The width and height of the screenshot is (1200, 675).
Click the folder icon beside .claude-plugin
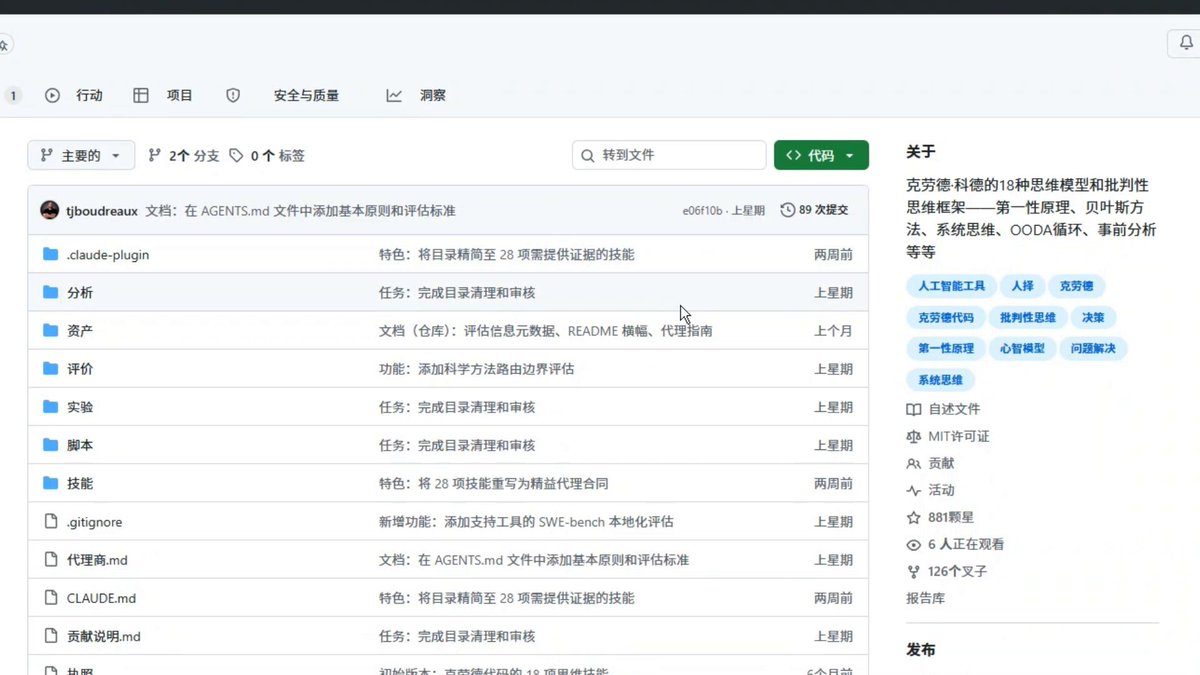coord(51,254)
